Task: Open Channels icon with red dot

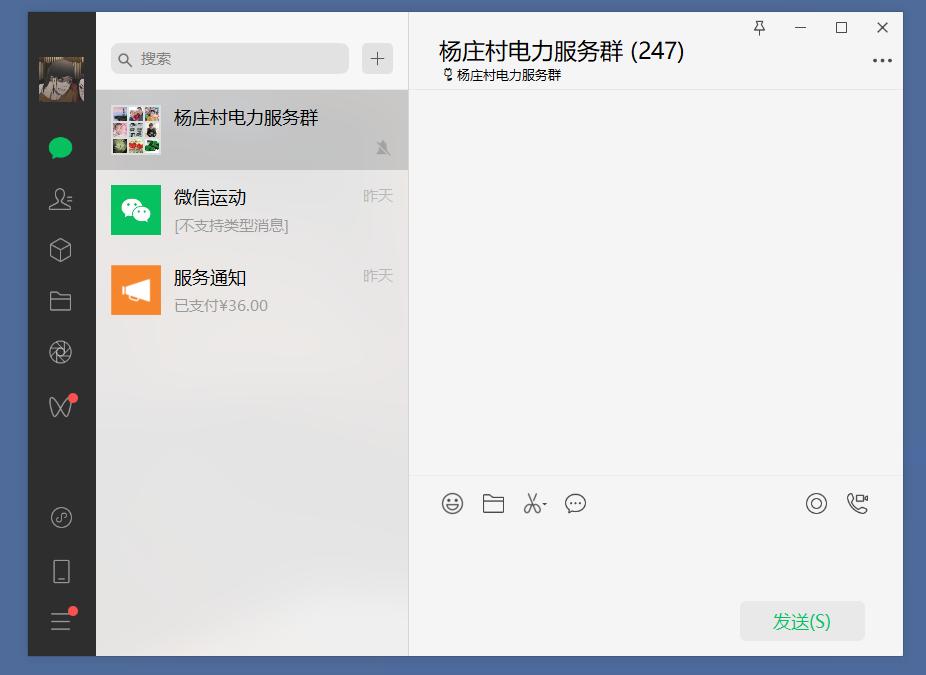Action: pyautogui.click(x=60, y=405)
